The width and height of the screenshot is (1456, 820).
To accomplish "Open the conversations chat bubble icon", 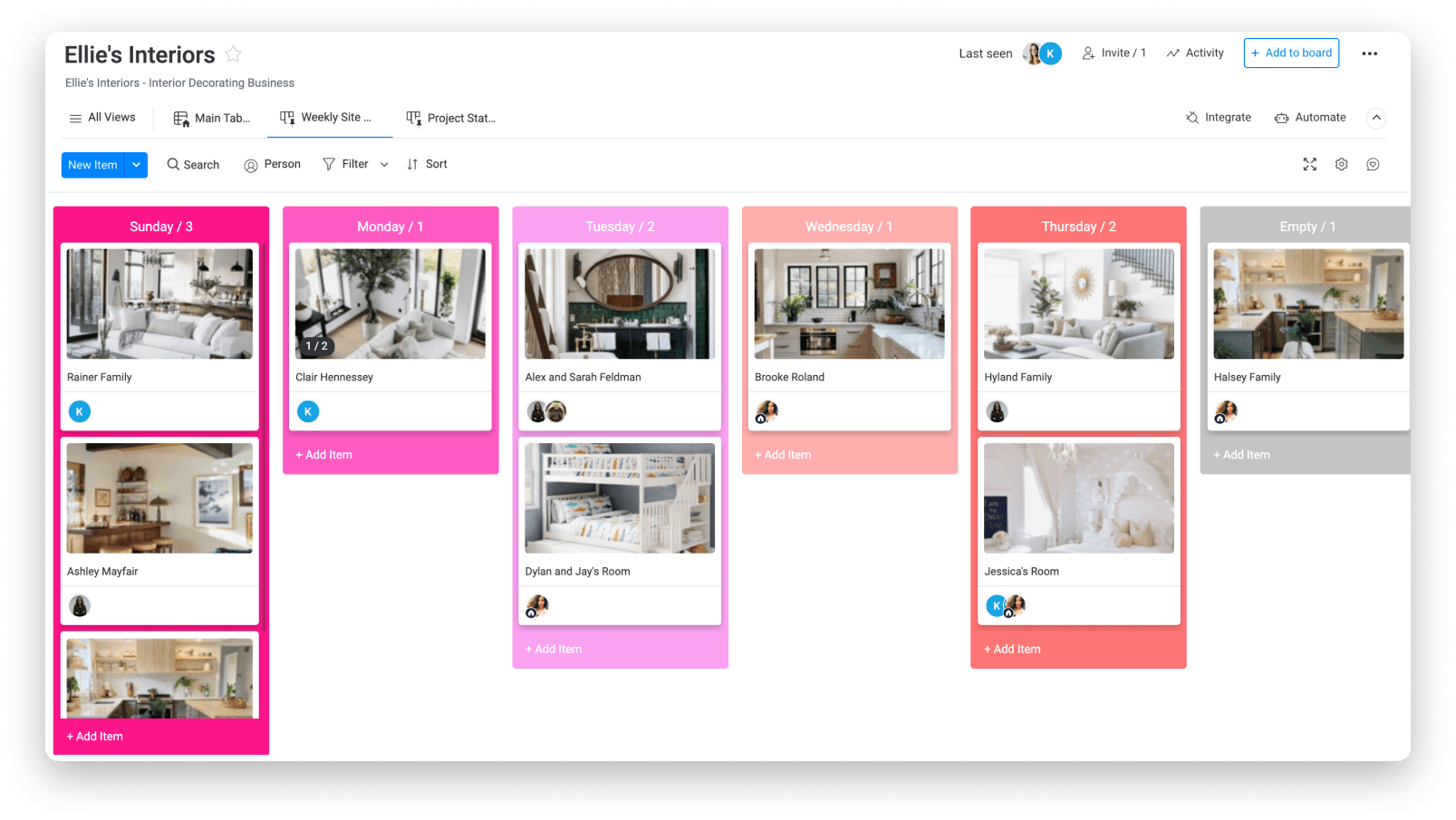I will coord(1373,164).
